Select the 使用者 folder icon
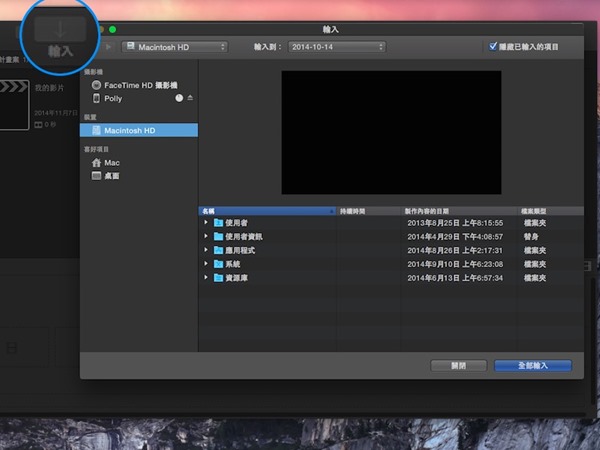 point(218,222)
